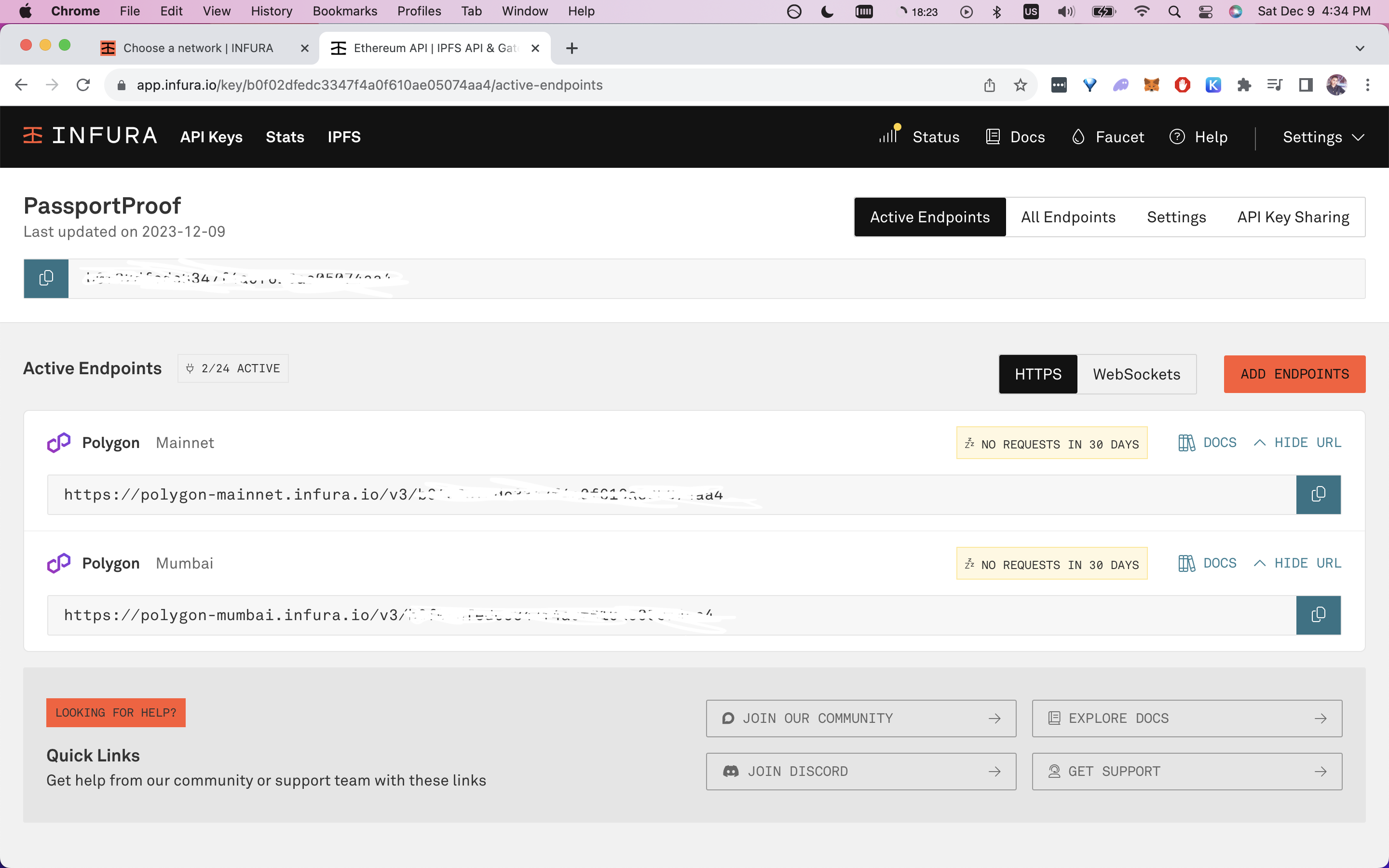Copy the Polygon Mainnet endpoint URL

coord(1318,494)
